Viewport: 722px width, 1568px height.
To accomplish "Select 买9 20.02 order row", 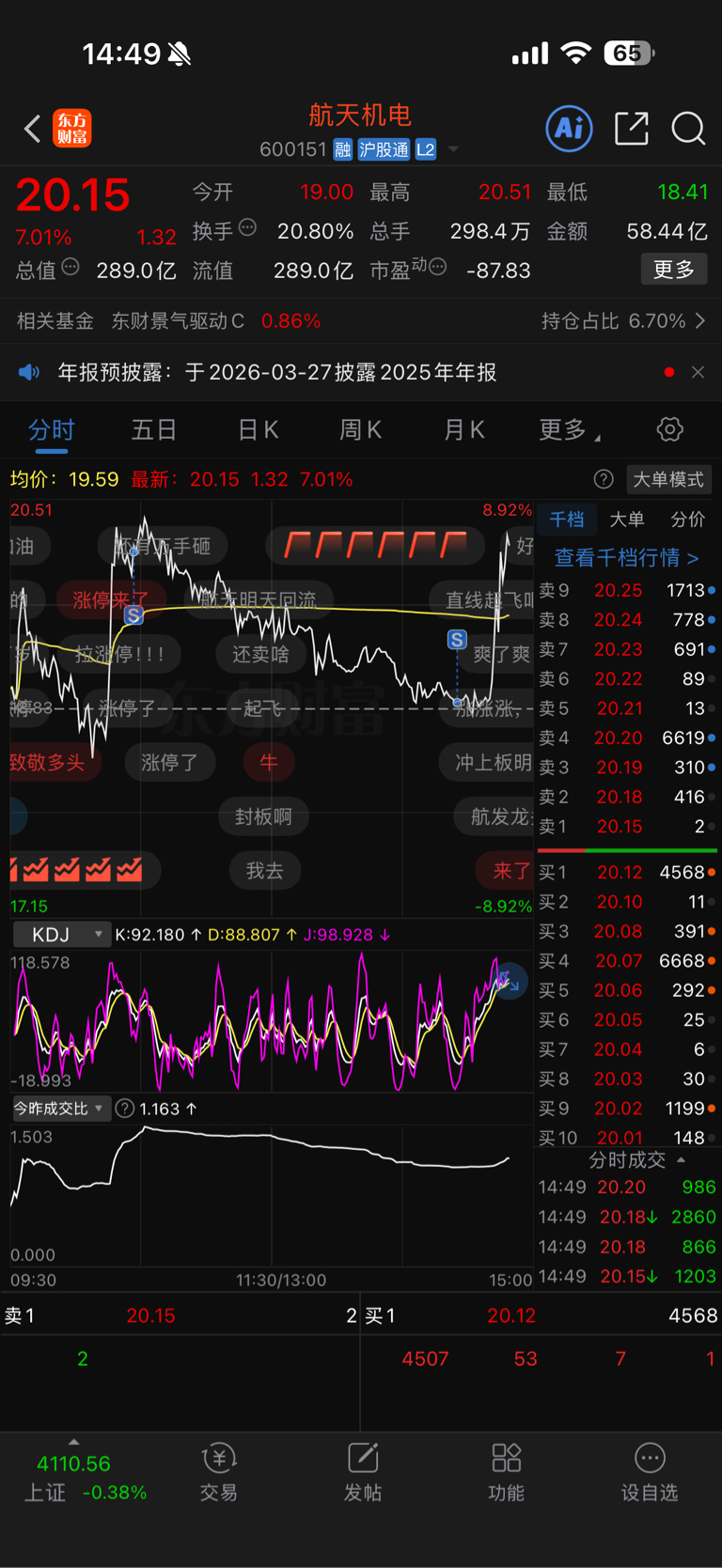I will click(x=627, y=1109).
